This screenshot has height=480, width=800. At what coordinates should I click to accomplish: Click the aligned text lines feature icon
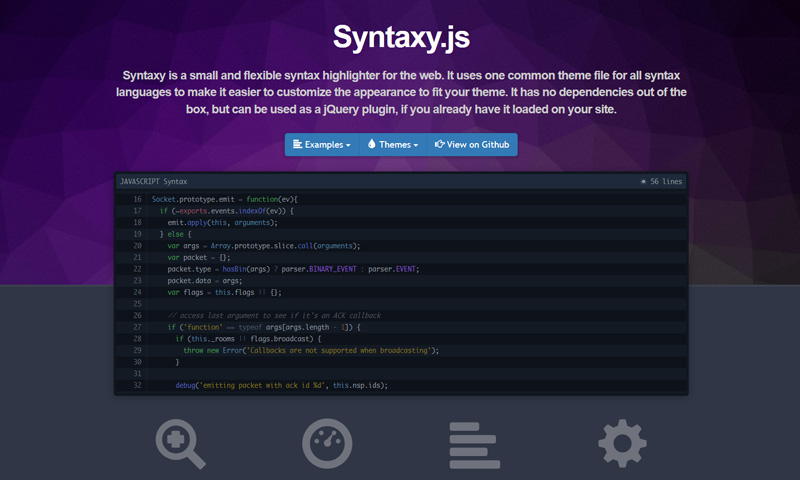pos(474,445)
